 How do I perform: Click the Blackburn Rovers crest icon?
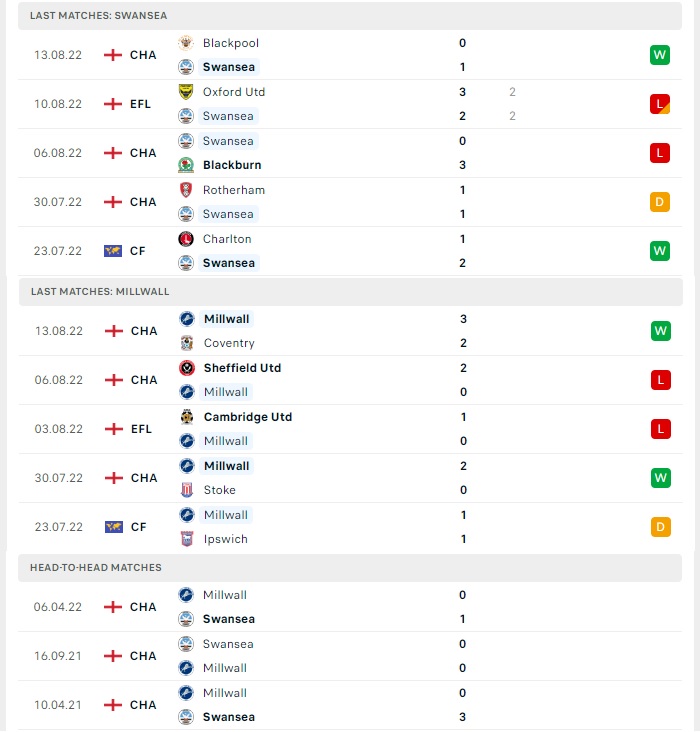pos(186,165)
